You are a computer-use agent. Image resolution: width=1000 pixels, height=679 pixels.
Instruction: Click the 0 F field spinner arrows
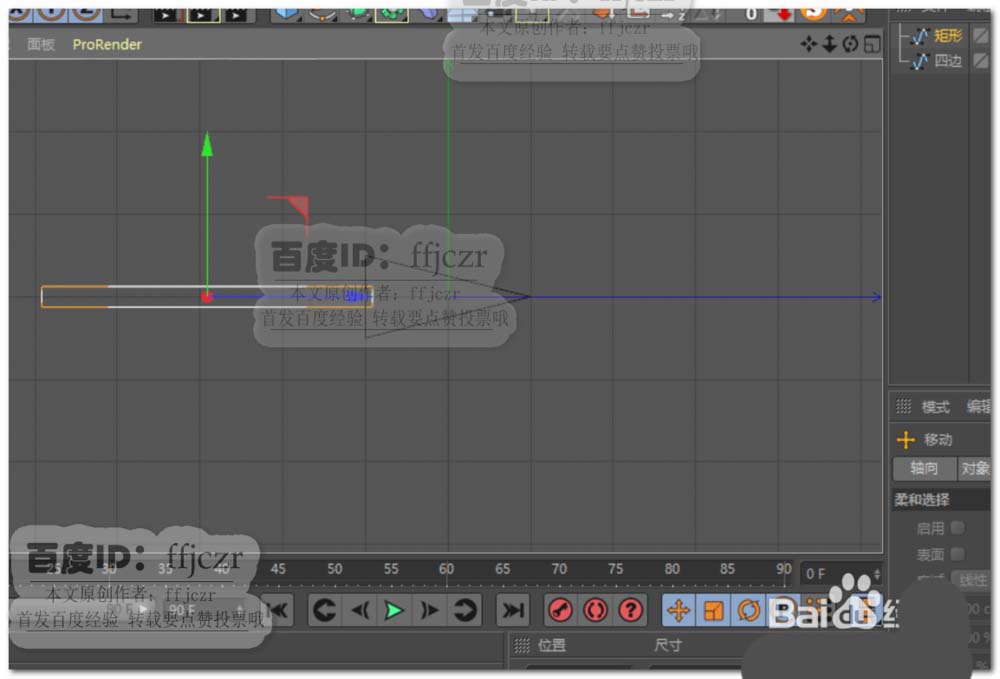(x=877, y=574)
